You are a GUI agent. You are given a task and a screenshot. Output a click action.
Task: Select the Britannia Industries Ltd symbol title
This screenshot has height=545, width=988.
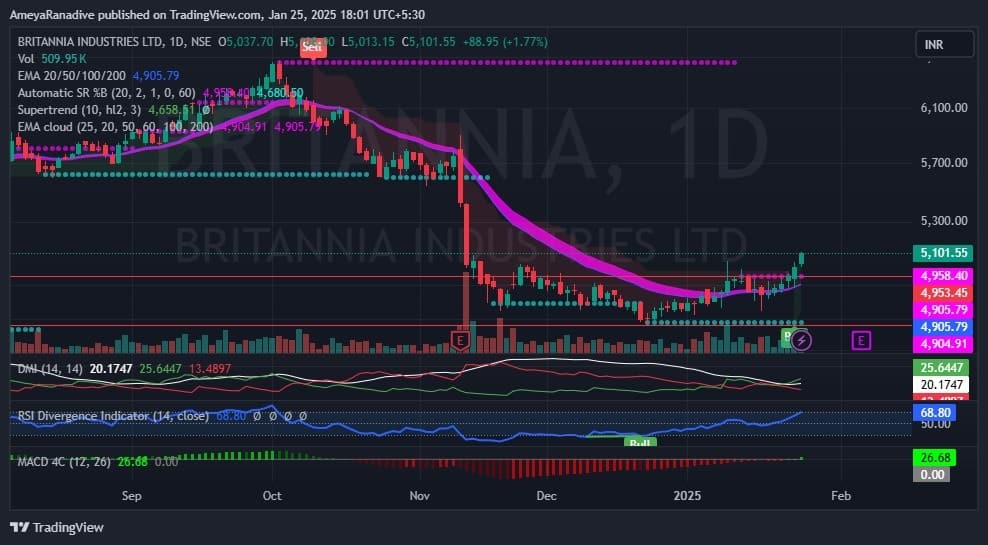coord(102,42)
